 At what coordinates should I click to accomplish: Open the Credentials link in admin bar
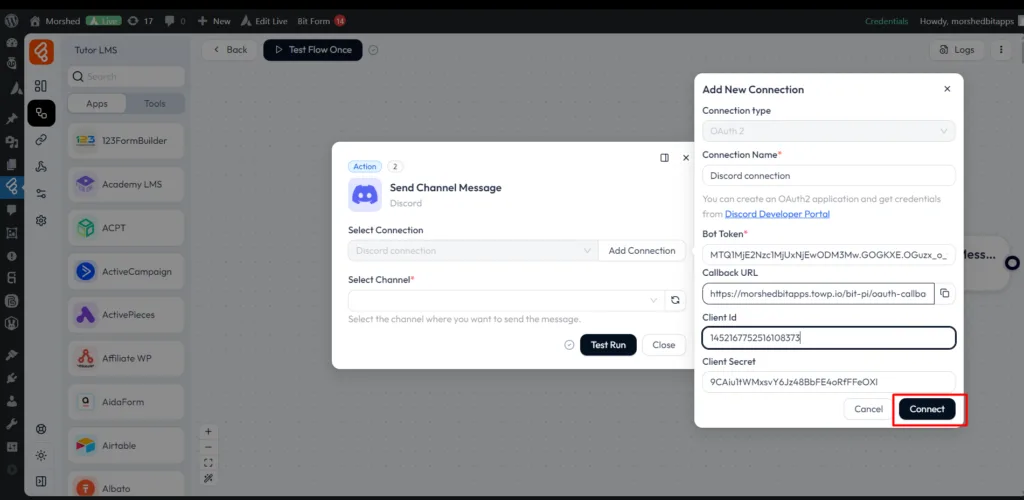pyautogui.click(x=886, y=21)
